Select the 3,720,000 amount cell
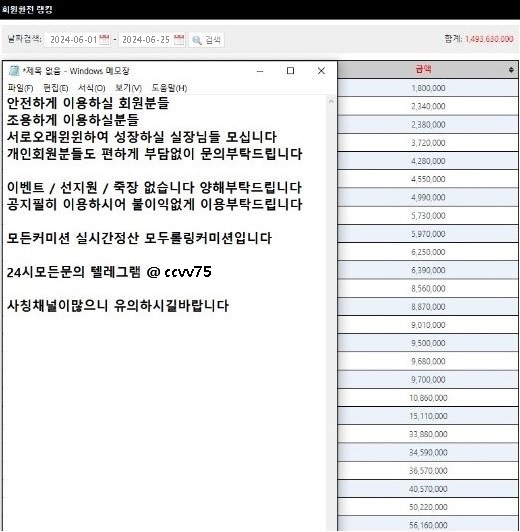 click(x=428, y=143)
